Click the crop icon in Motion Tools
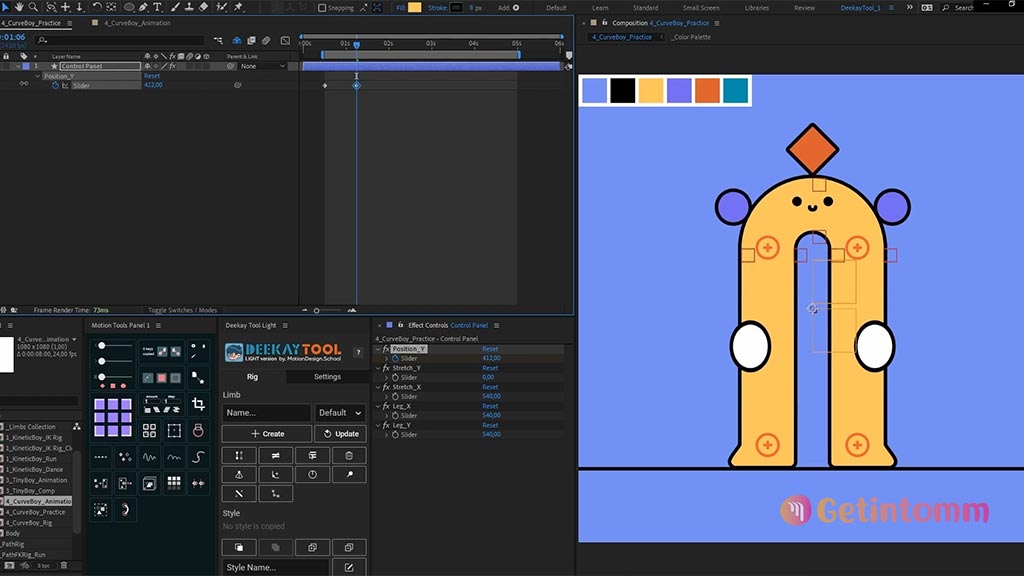1024x576 pixels. coord(198,404)
